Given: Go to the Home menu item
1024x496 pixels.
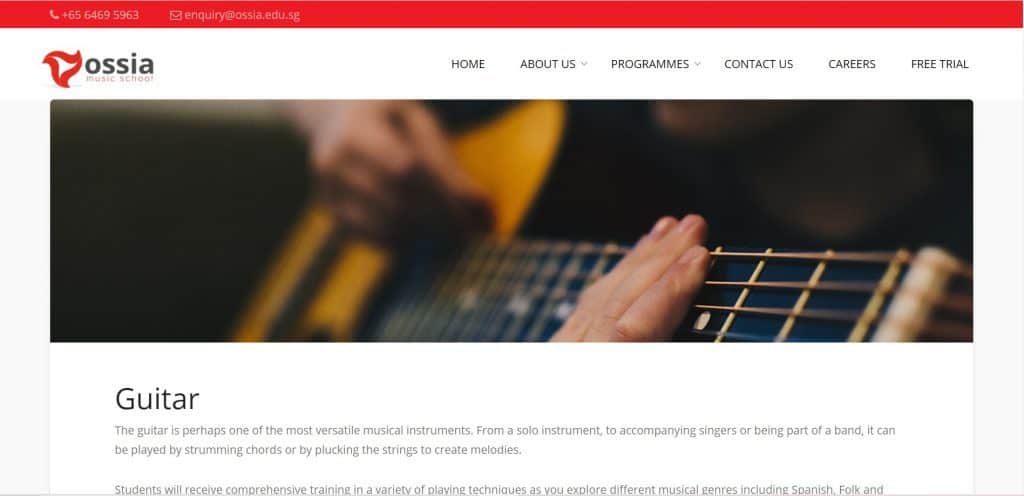Looking at the screenshot, I should [x=468, y=64].
